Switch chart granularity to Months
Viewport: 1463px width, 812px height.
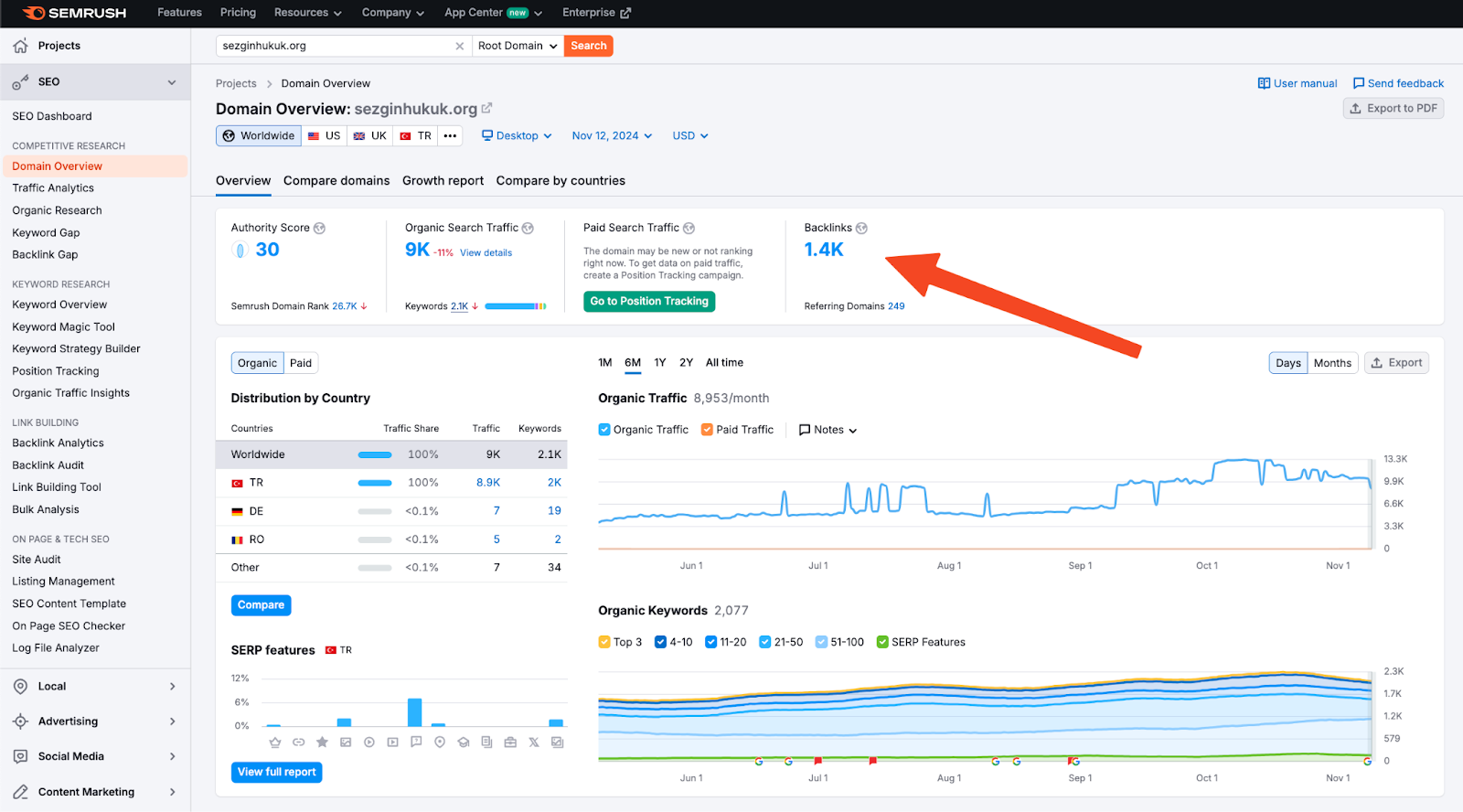[1332, 363]
